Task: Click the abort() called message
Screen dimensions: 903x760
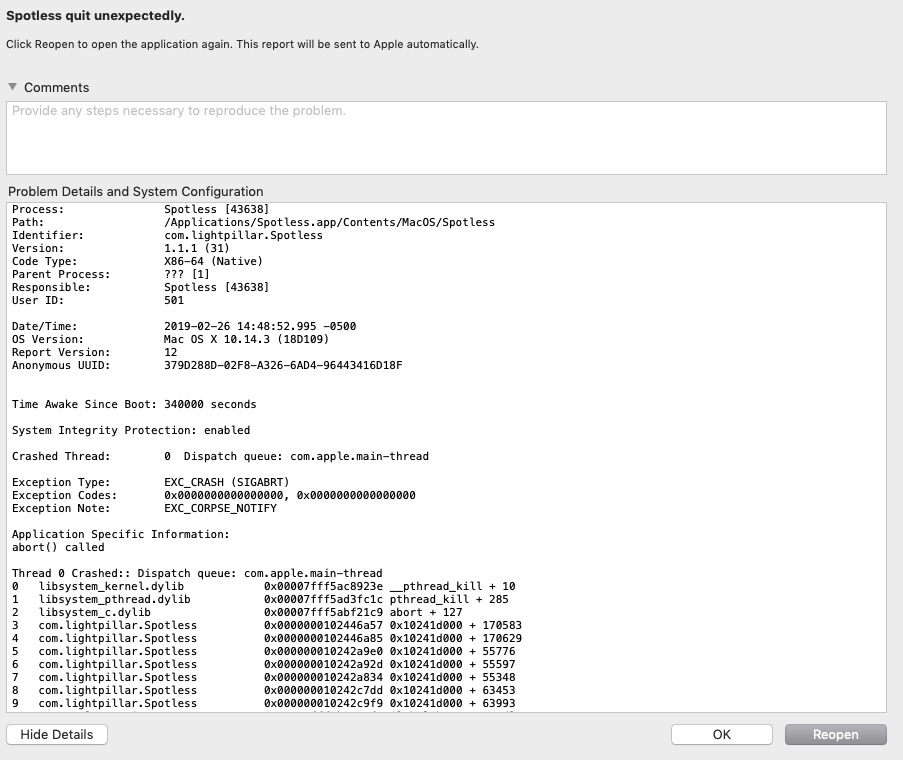Action: [x=58, y=547]
